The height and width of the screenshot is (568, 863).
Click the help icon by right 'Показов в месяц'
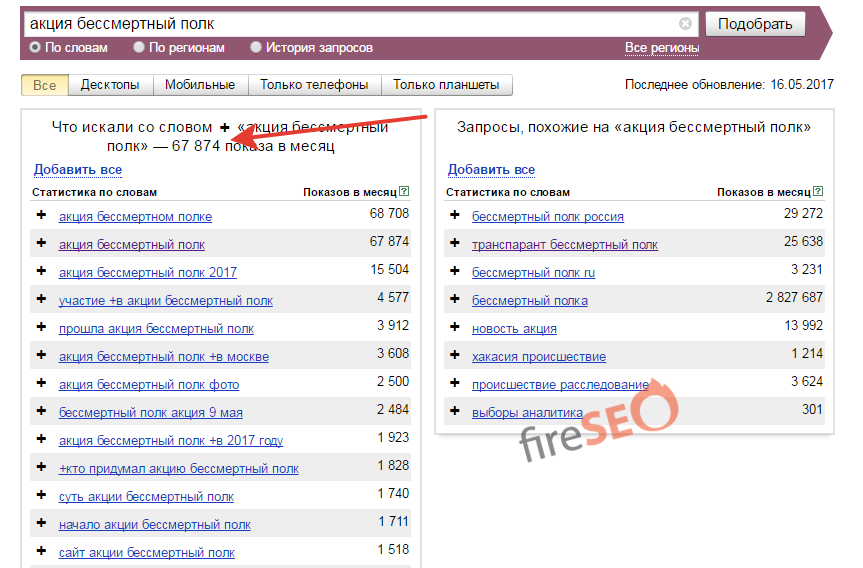click(x=818, y=191)
